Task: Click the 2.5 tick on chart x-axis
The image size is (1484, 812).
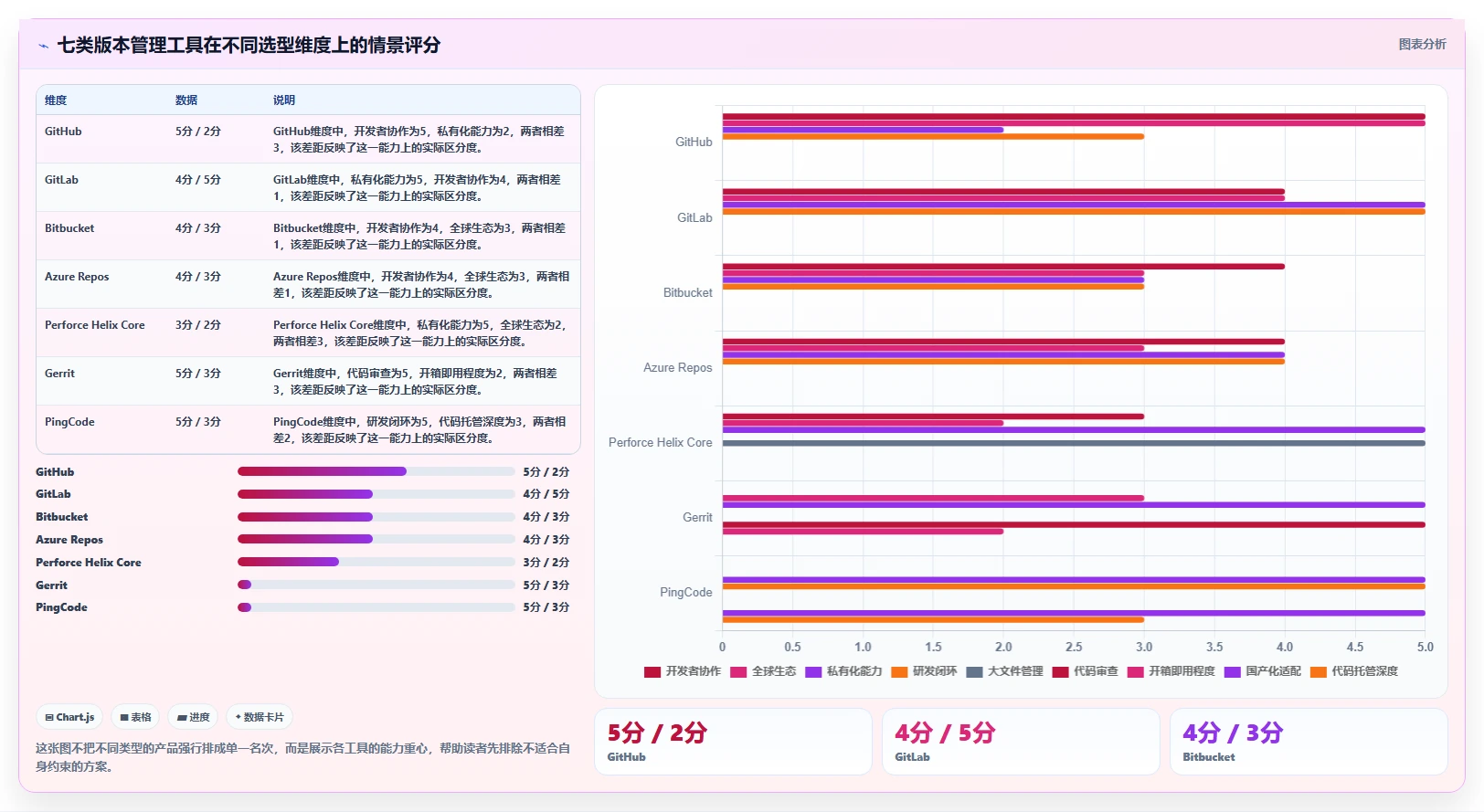Action: point(1074,647)
